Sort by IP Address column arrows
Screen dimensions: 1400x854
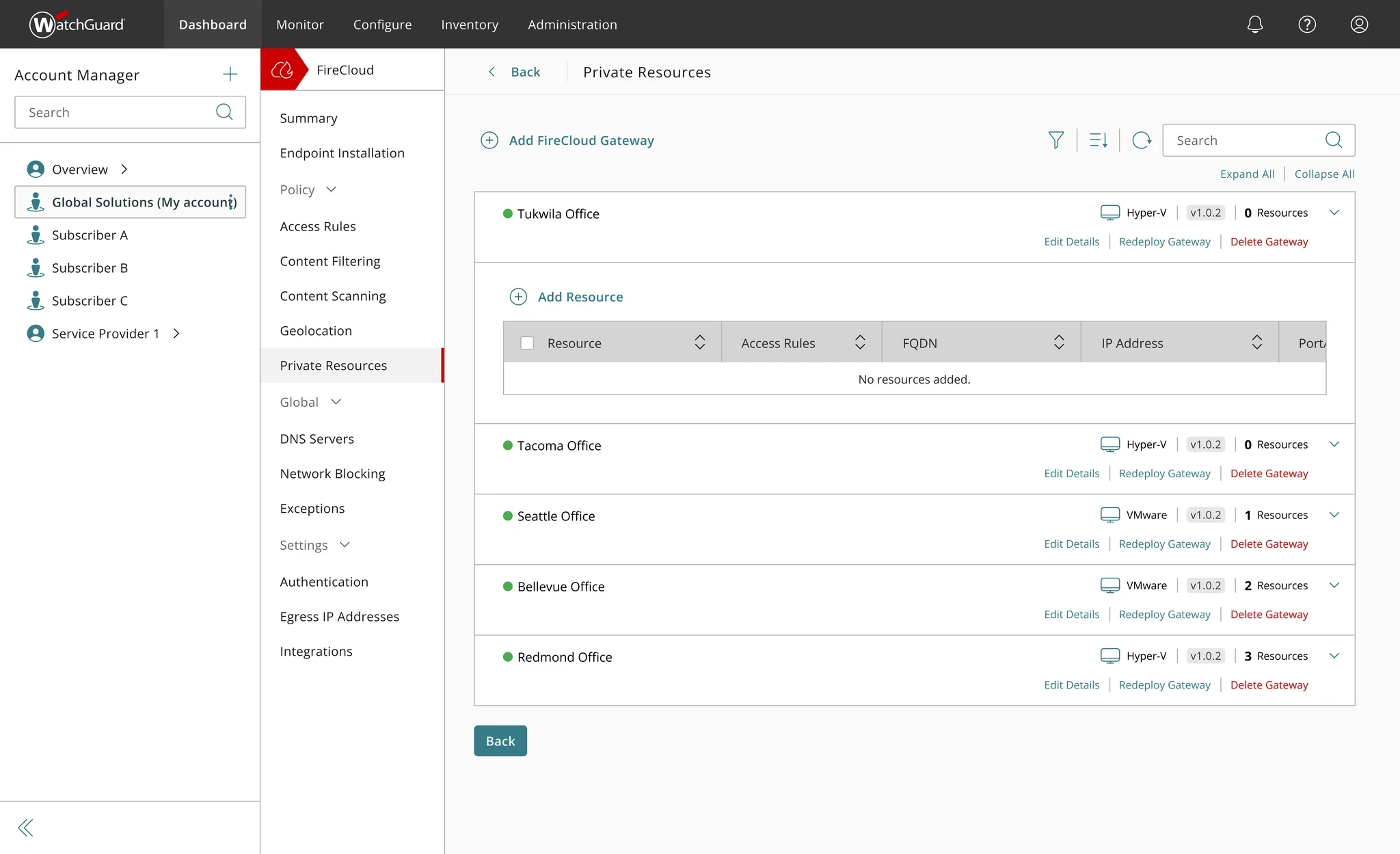pos(1257,343)
